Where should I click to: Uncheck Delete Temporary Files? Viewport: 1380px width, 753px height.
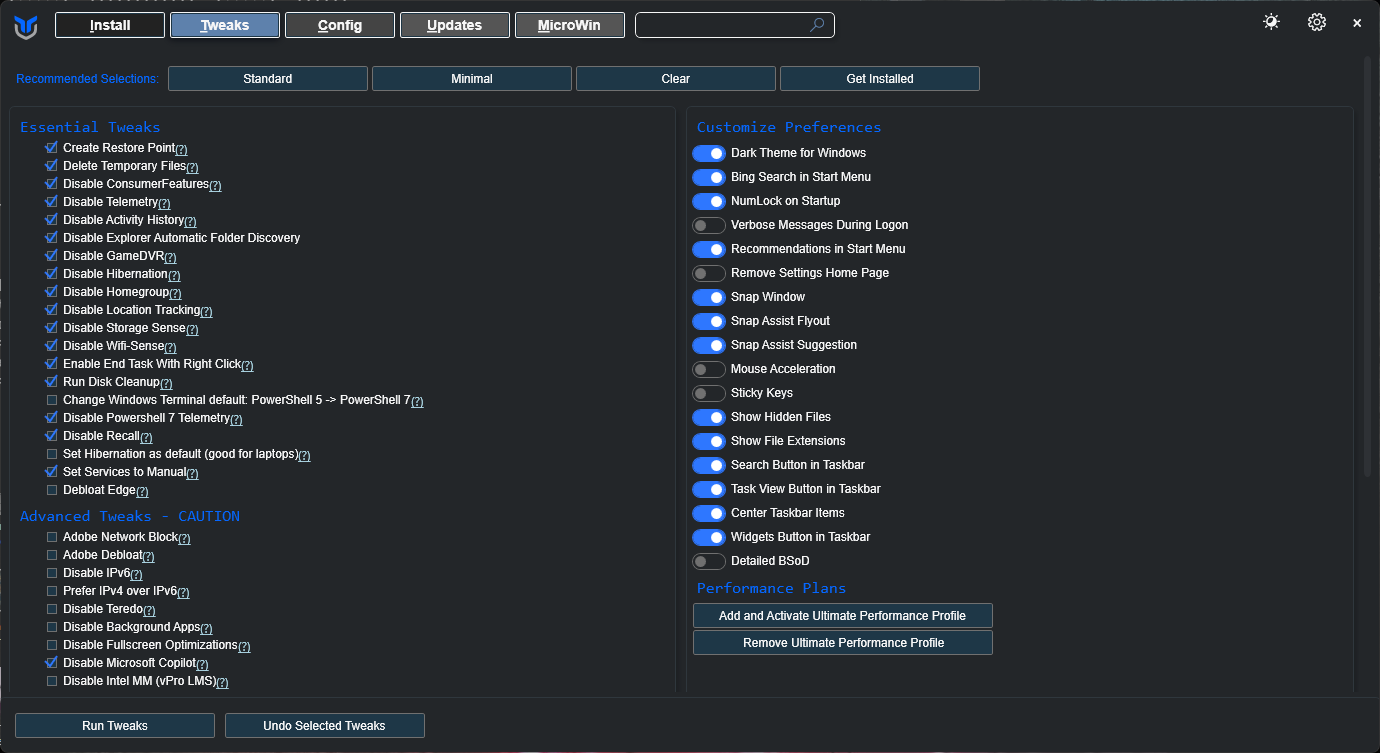point(52,166)
